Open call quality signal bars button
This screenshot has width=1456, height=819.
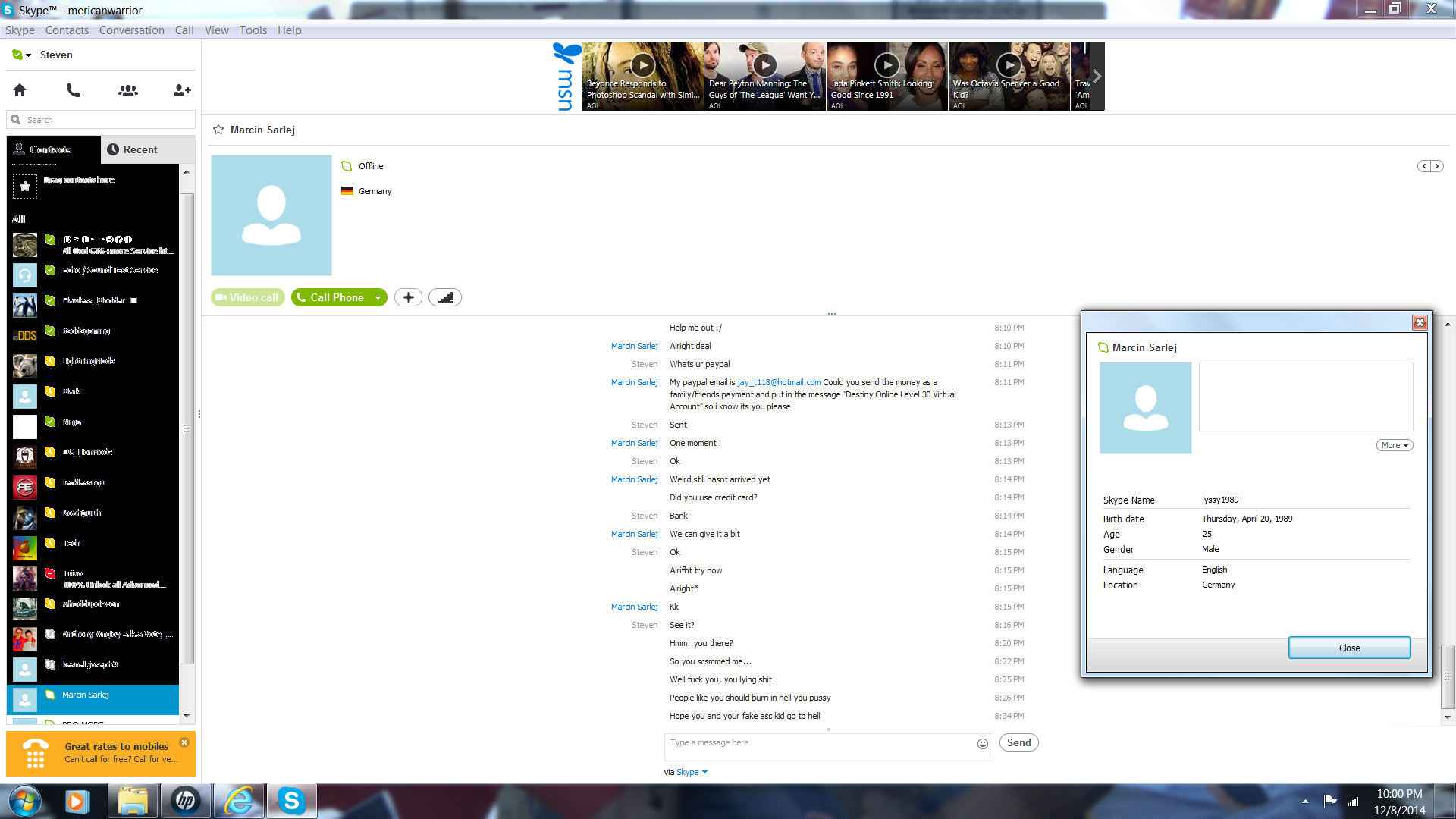coord(445,297)
